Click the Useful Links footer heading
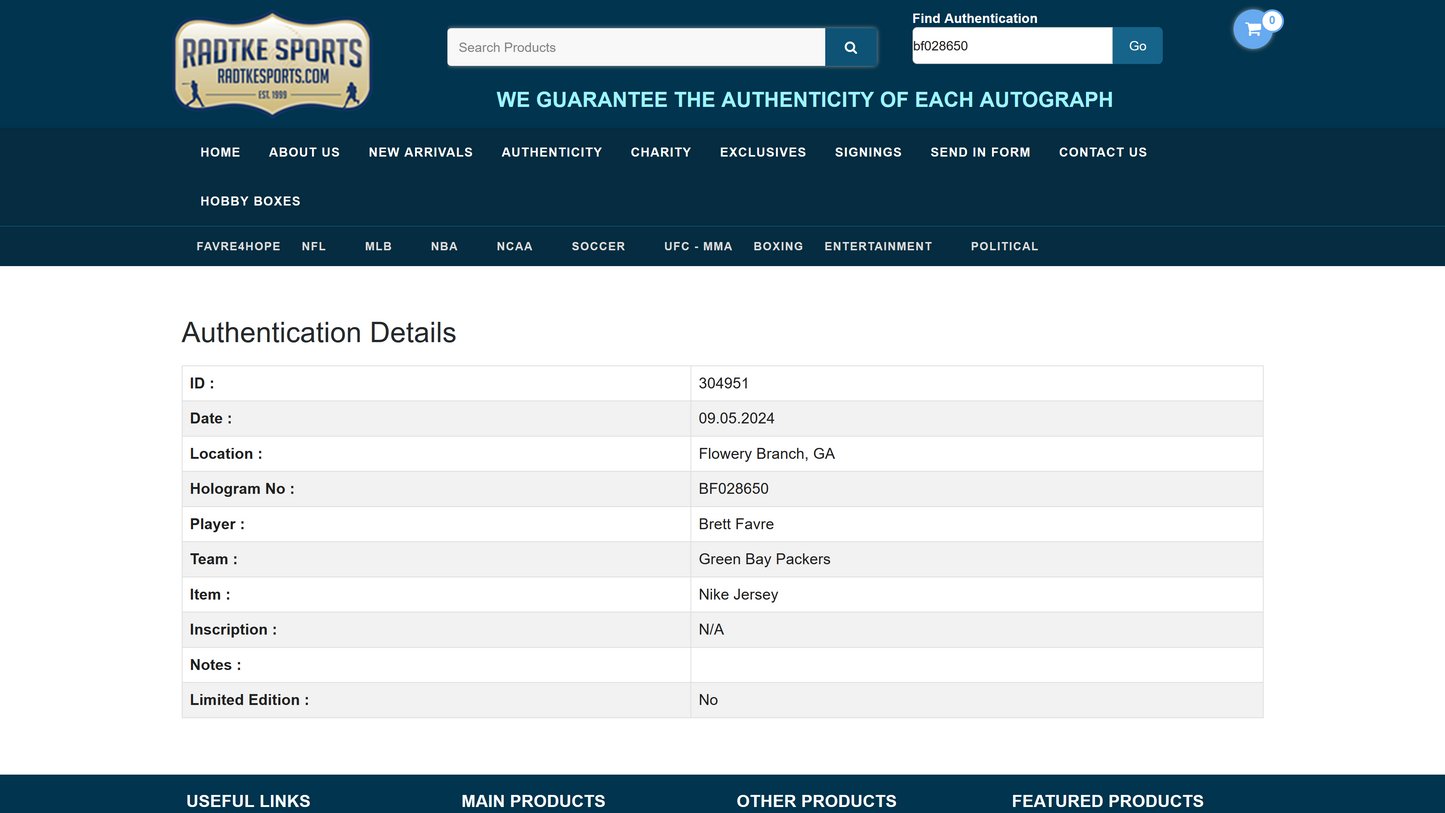The image size is (1445, 813). (248, 801)
